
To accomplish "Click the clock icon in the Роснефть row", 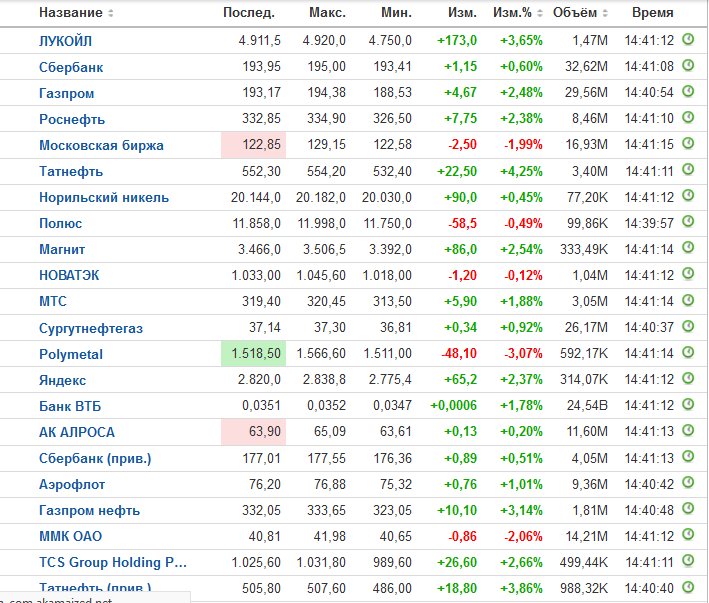I will tap(688, 118).
